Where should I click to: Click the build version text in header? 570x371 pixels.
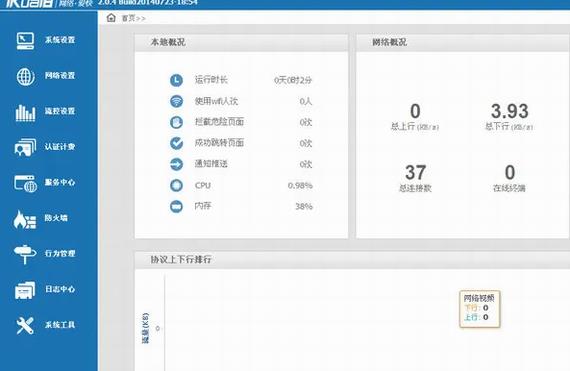pos(148,3)
